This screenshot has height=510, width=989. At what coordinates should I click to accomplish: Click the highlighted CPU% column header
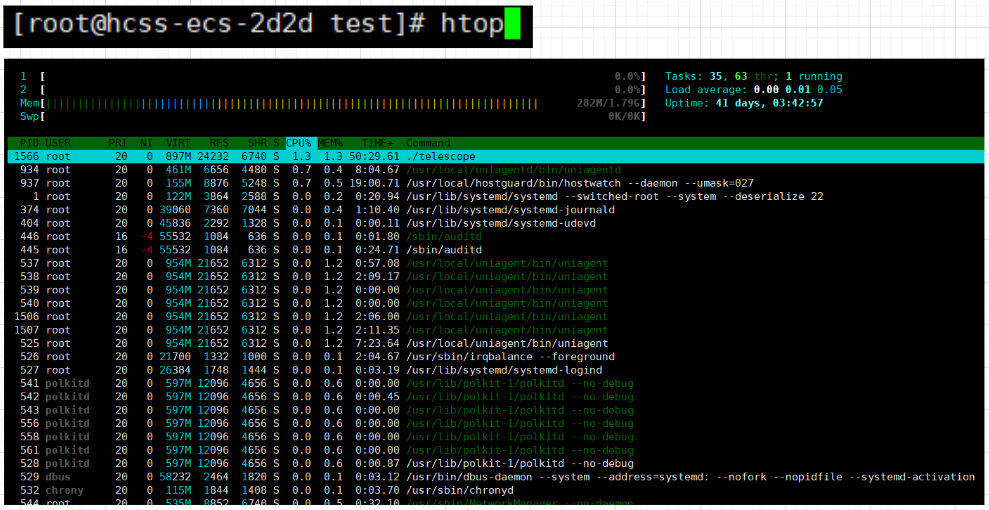(x=299, y=143)
